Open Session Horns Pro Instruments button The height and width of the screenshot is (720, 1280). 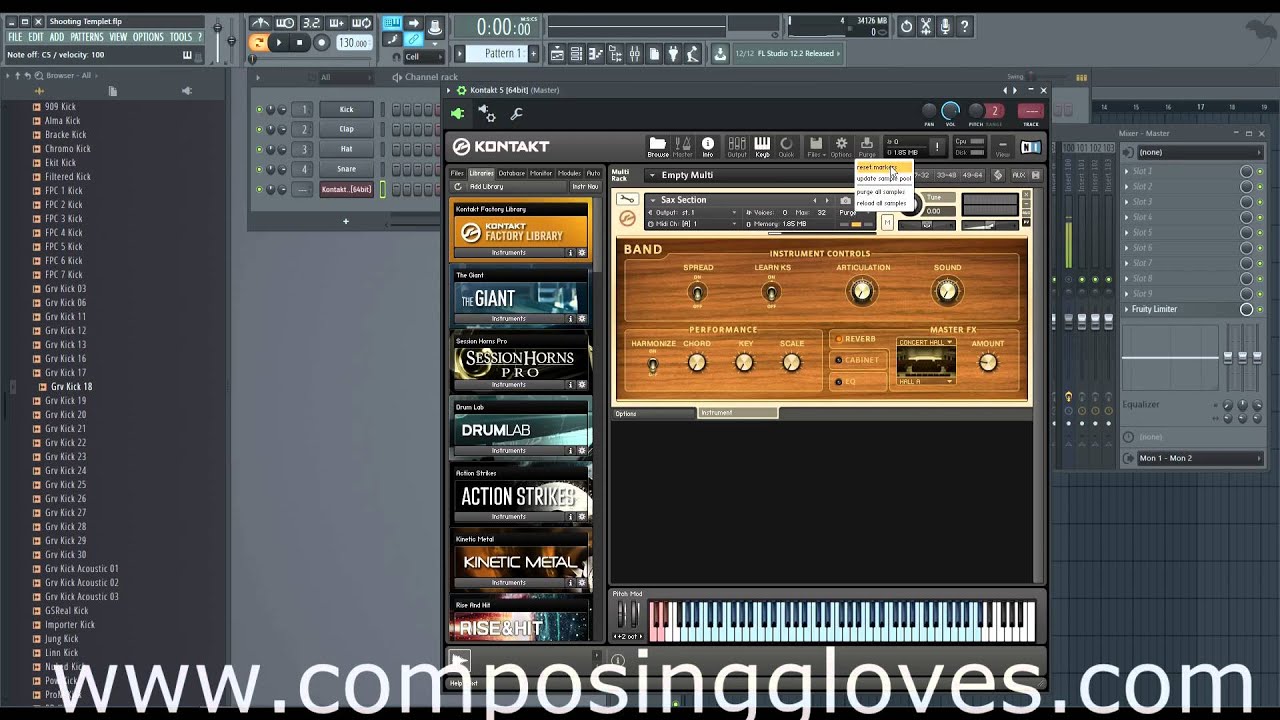(508, 385)
